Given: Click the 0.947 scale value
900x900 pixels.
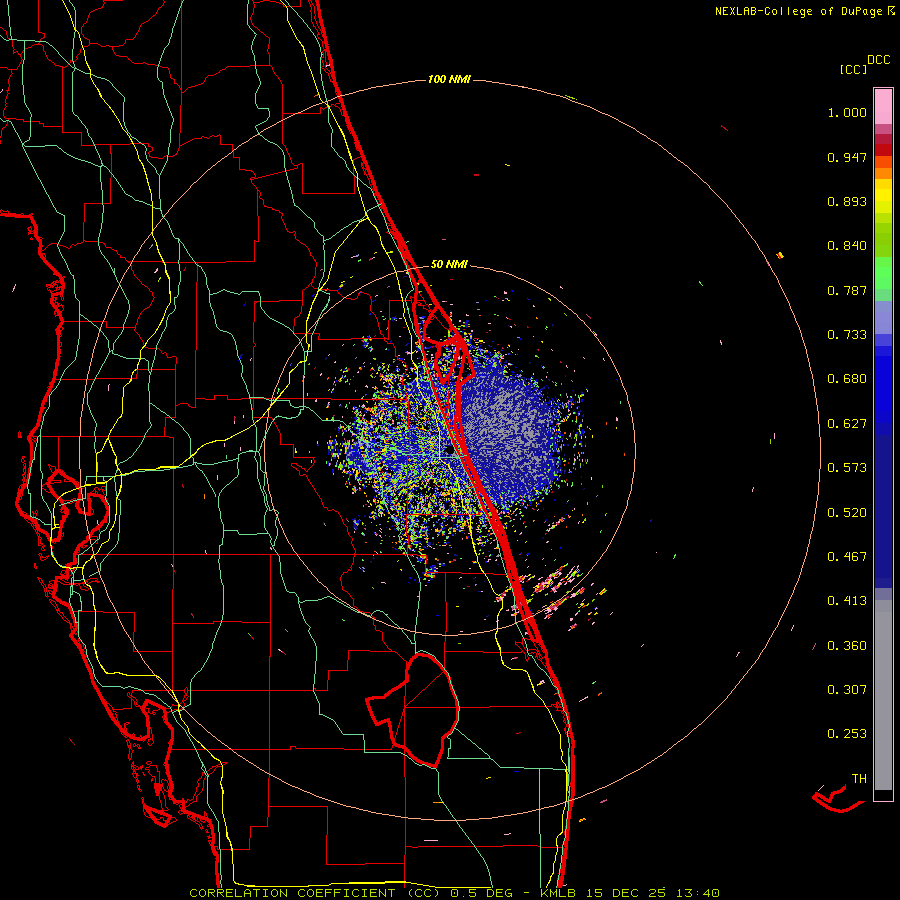Looking at the screenshot, I should pyautogui.click(x=847, y=157).
